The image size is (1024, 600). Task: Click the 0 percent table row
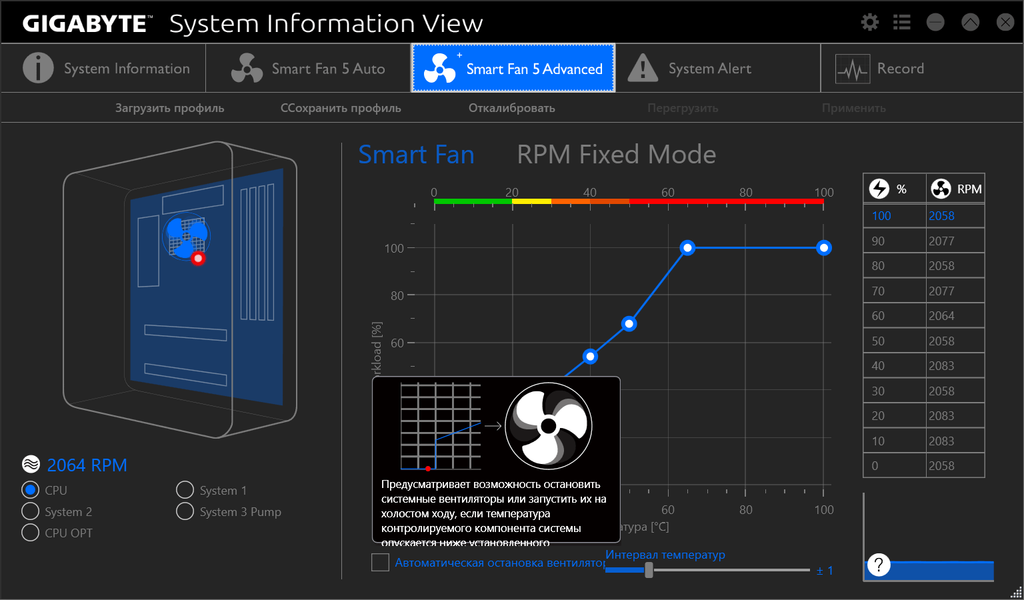(923, 466)
